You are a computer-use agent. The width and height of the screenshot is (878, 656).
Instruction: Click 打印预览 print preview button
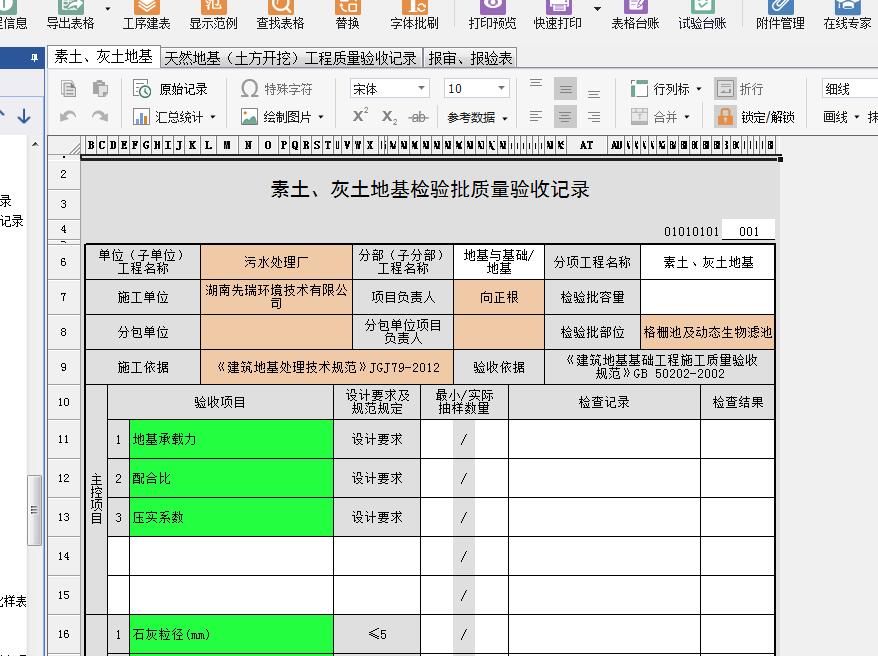(492, 16)
